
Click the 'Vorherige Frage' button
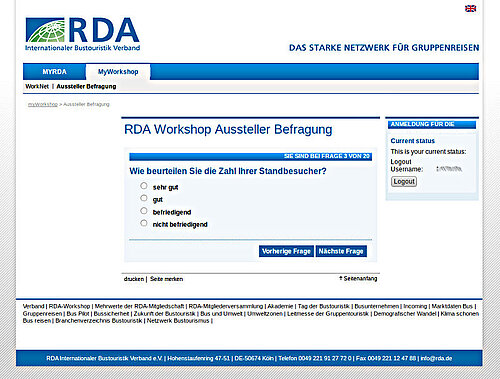point(286,251)
